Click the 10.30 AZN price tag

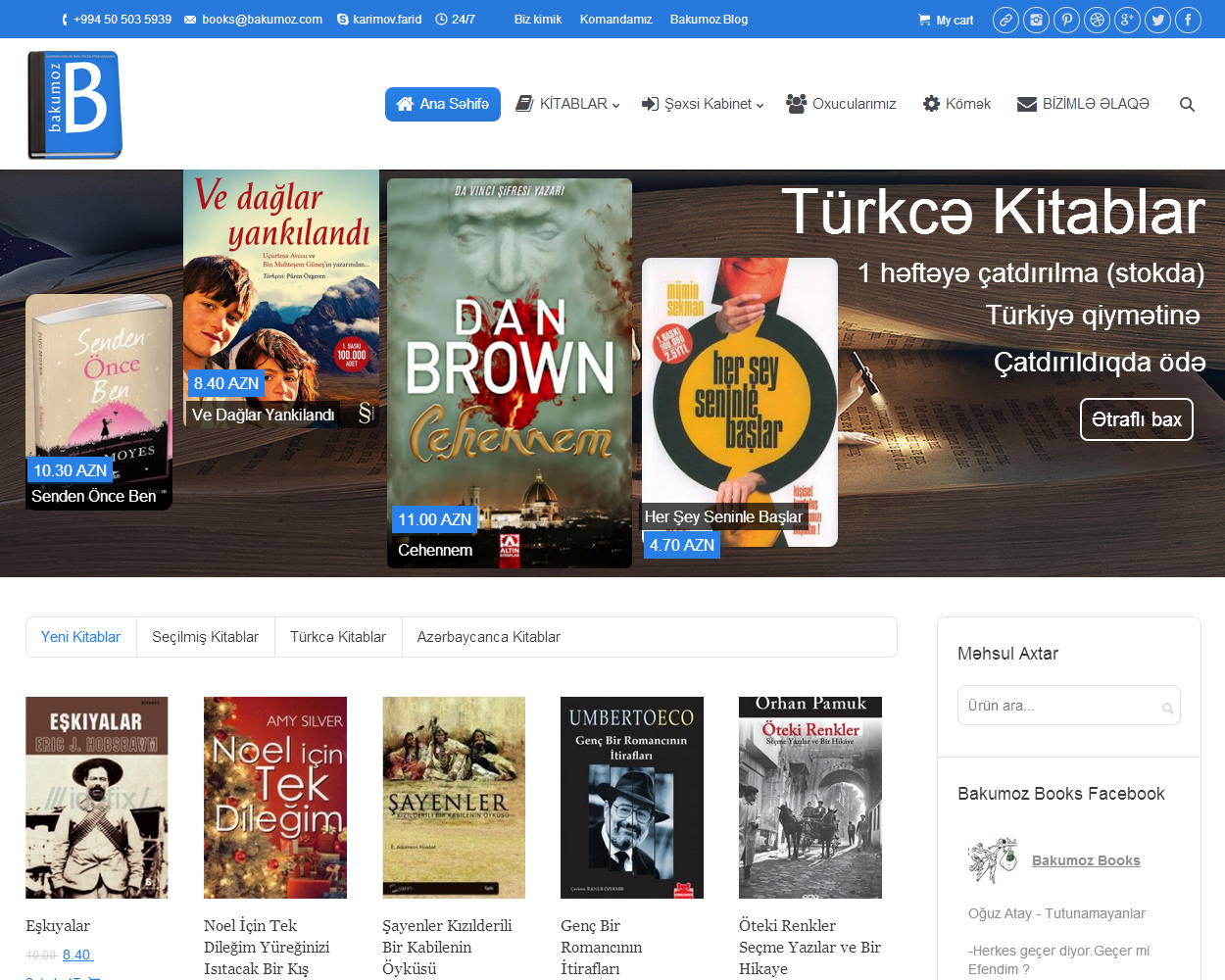(x=70, y=470)
